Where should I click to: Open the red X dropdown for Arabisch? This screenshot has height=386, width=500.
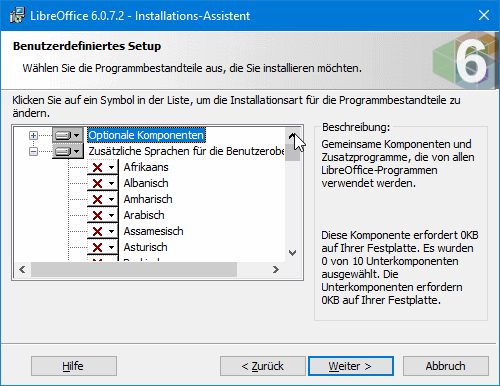(103, 215)
